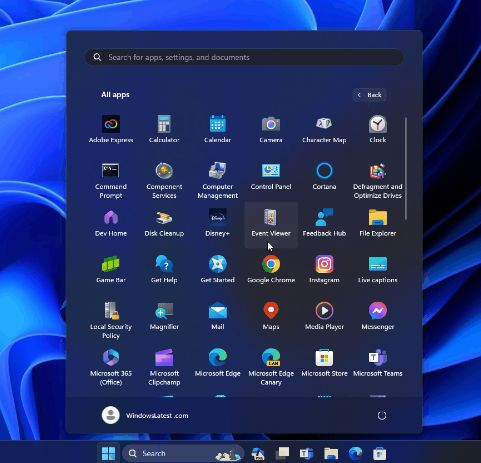Launch Microsoft Edge Canary
481x463 pixels.
click(x=271, y=367)
